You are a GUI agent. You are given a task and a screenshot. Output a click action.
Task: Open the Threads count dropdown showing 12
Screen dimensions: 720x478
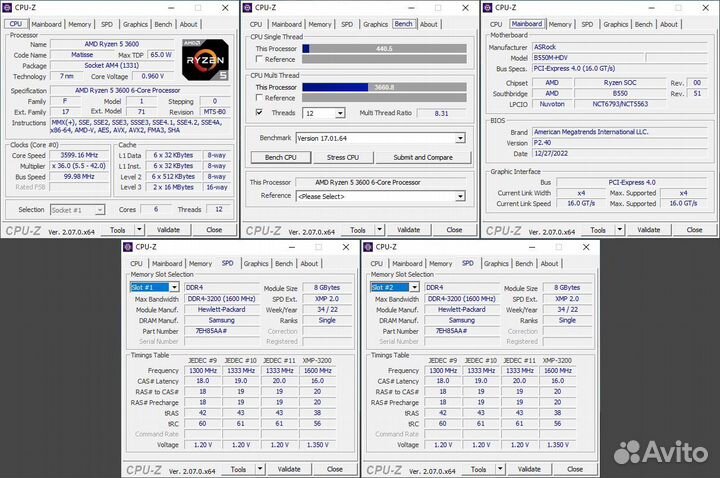[340, 113]
